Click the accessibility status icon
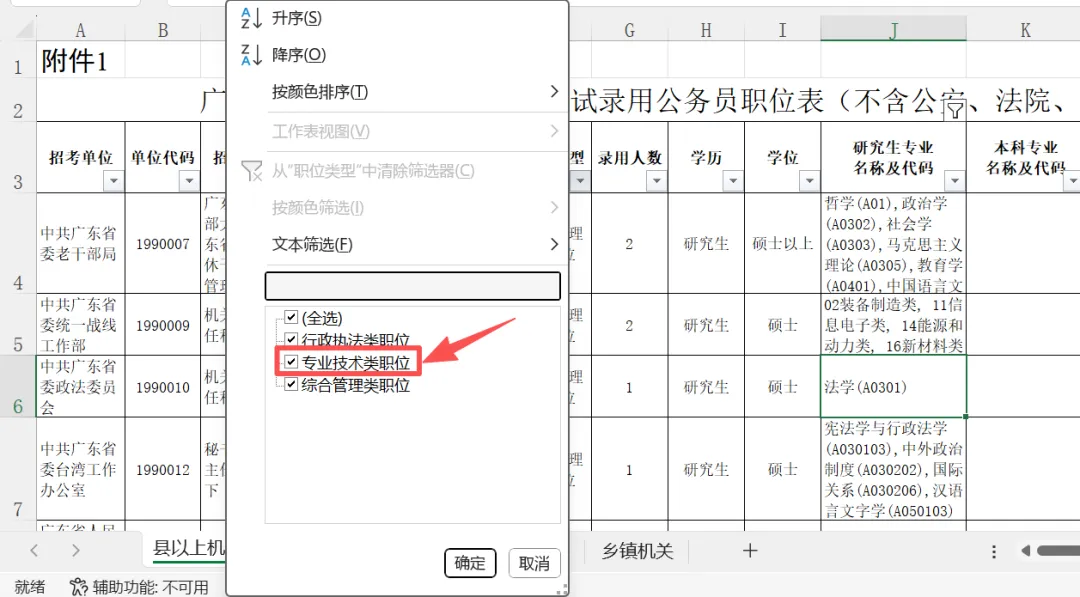 coord(79,587)
